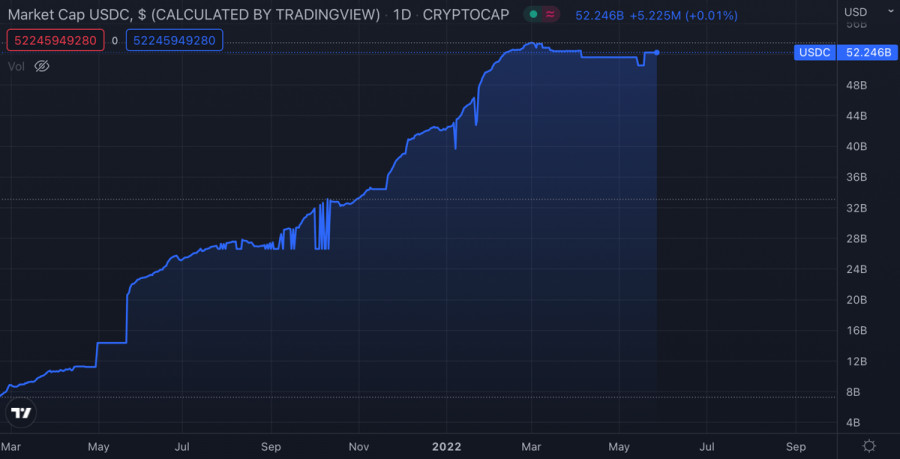Click the 52.246B +5.225M (+0.01%) value text
The image size is (900, 459).
[657, 15]
